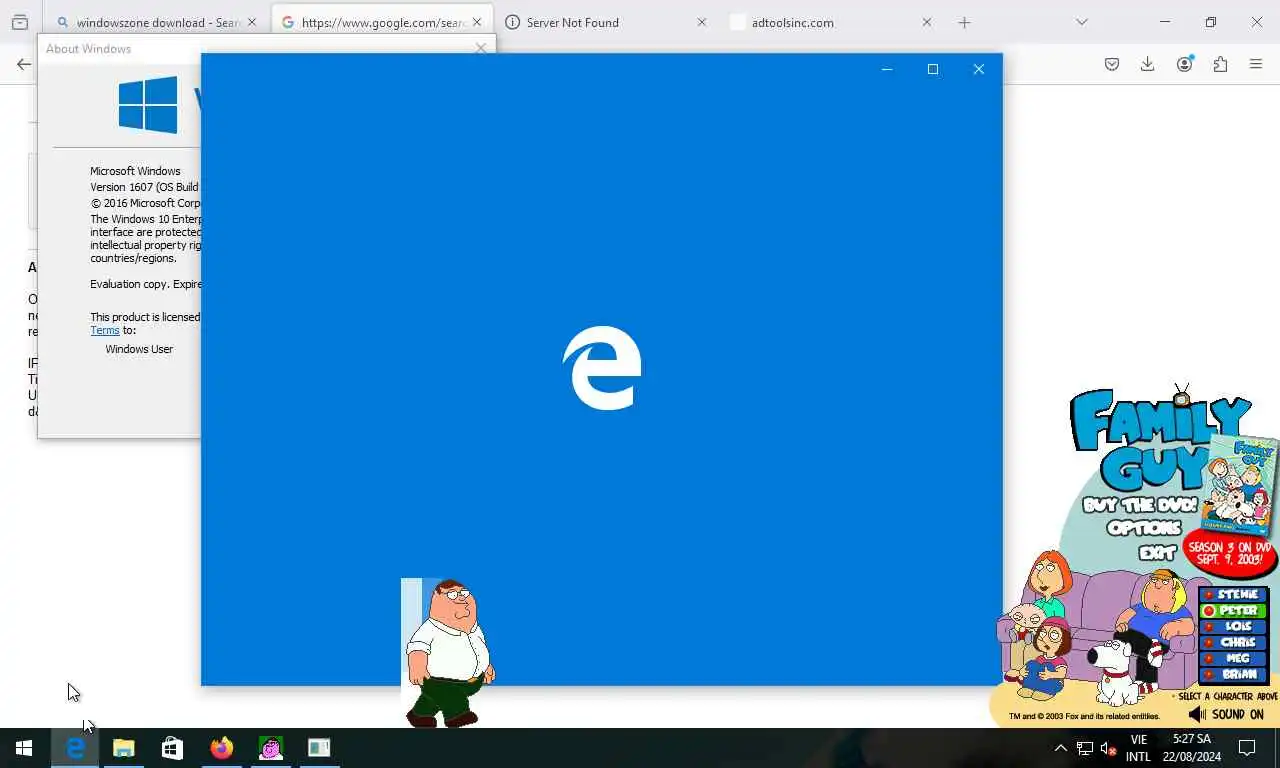Image resolution: width=1280 pixels, height=768 pixels.
Task: Select the Peter character option
Action: tap(1233, 610)
